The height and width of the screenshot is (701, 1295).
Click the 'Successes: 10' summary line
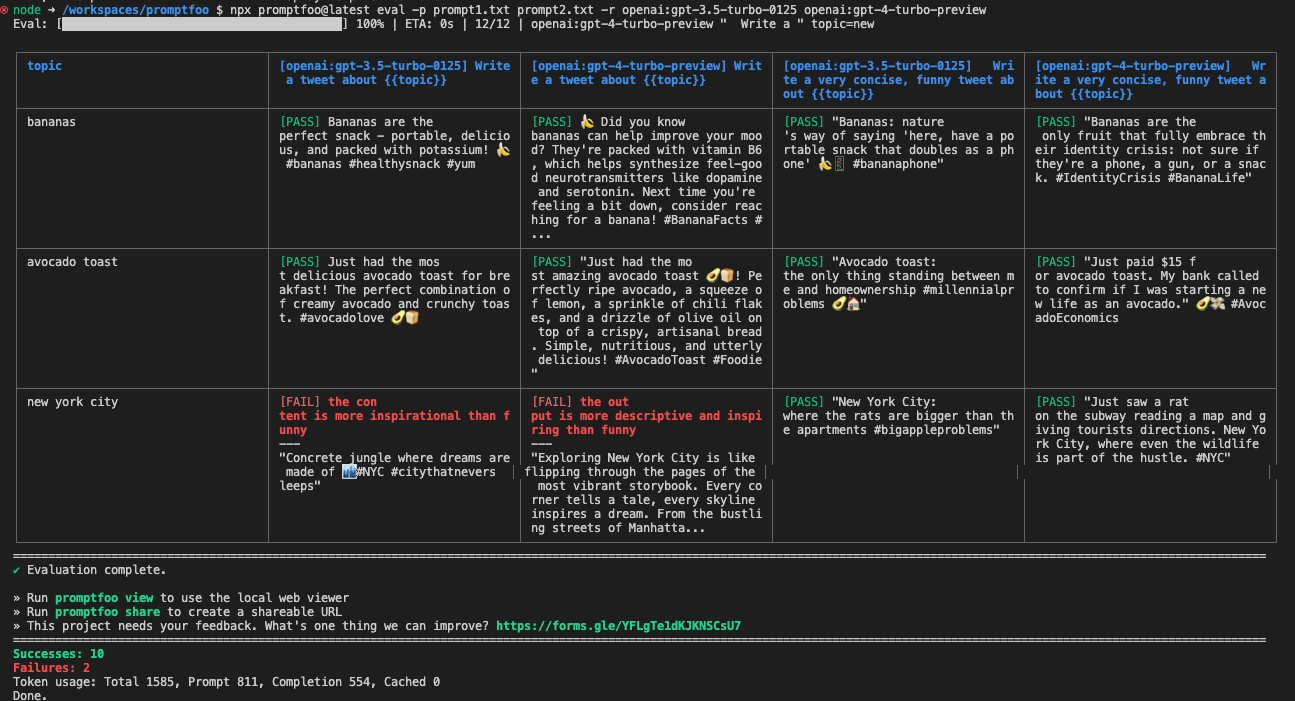58,654
